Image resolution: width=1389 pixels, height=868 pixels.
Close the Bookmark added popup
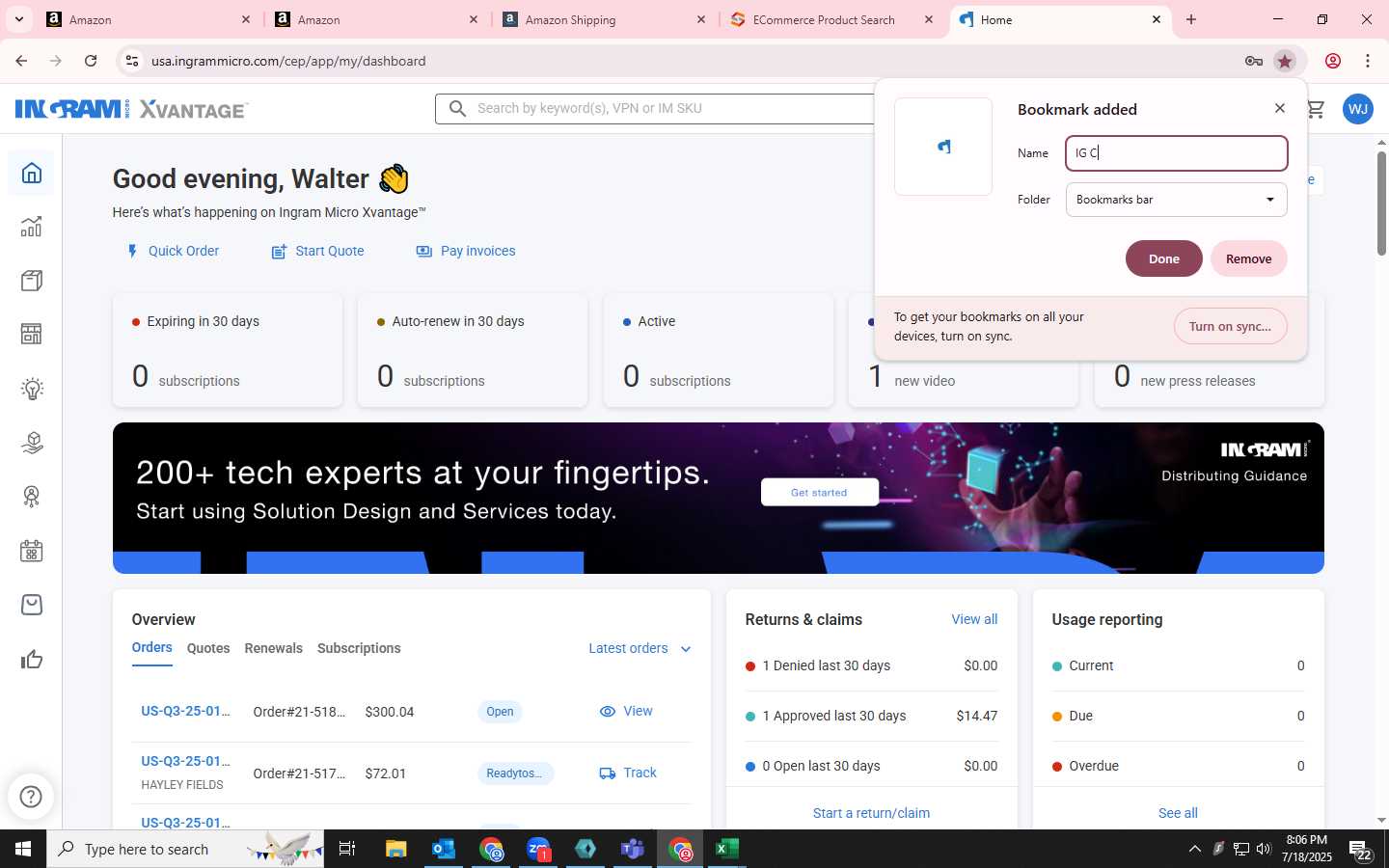(x=1280, y=108)
